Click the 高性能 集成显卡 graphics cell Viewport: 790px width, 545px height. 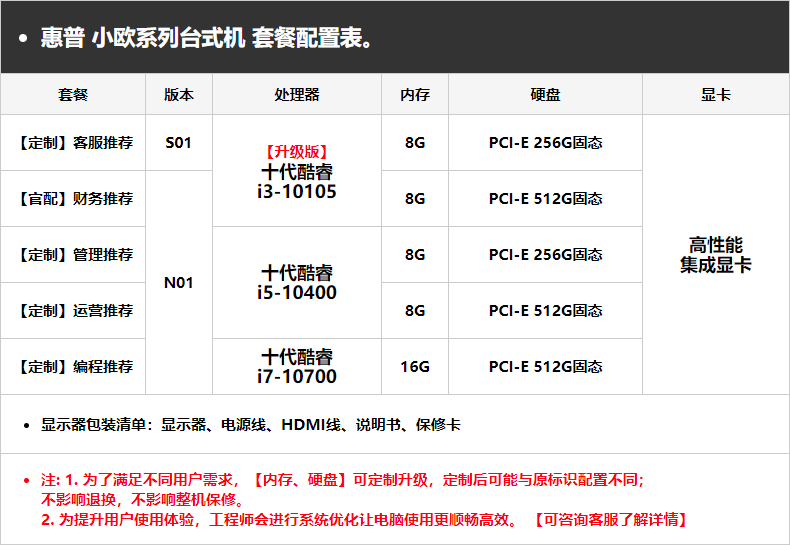[715, 254]
